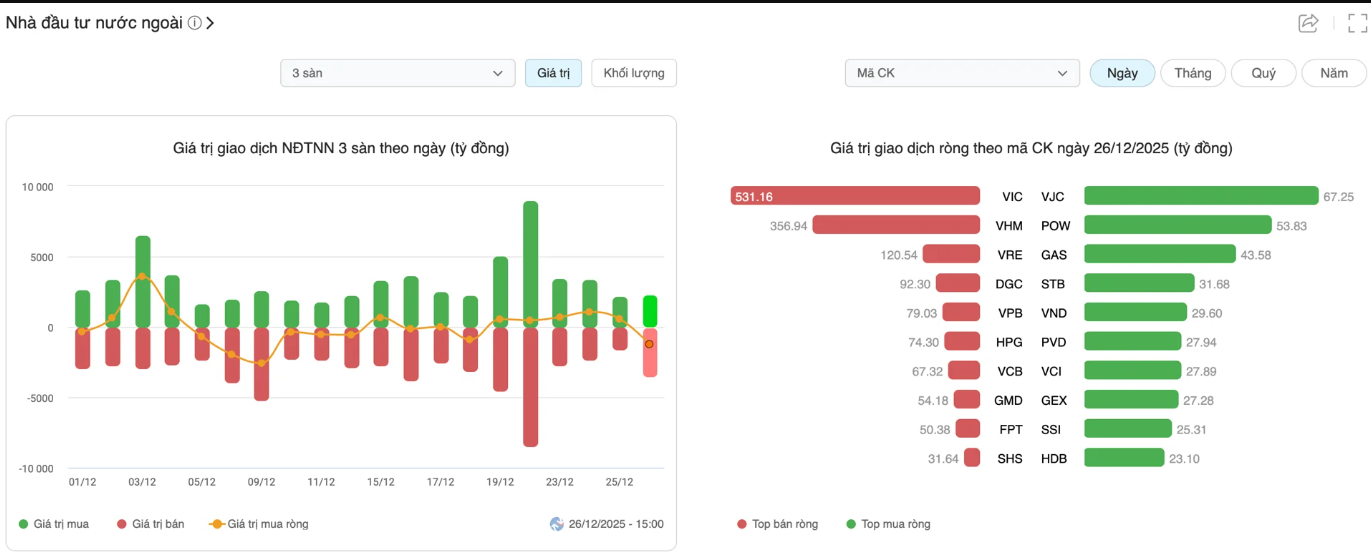Screen dimensions: 1371x555
Task: Click the VJC net-buy bar labeled 67.25
Action: [x=1201, y=196]
